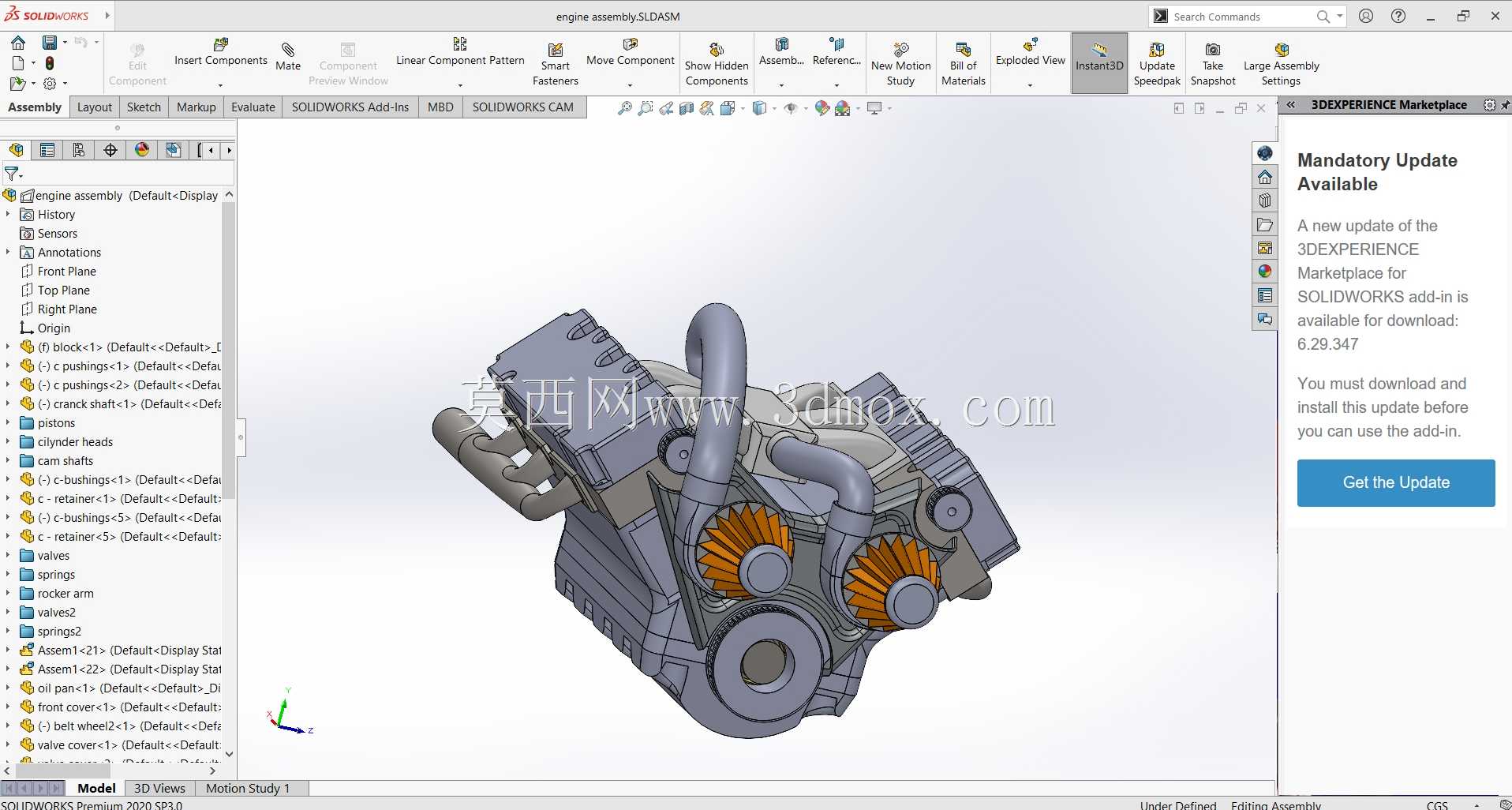Expand the cilynder heads folder
This screenshot has height=810, width=1512.
coord(8,441)
